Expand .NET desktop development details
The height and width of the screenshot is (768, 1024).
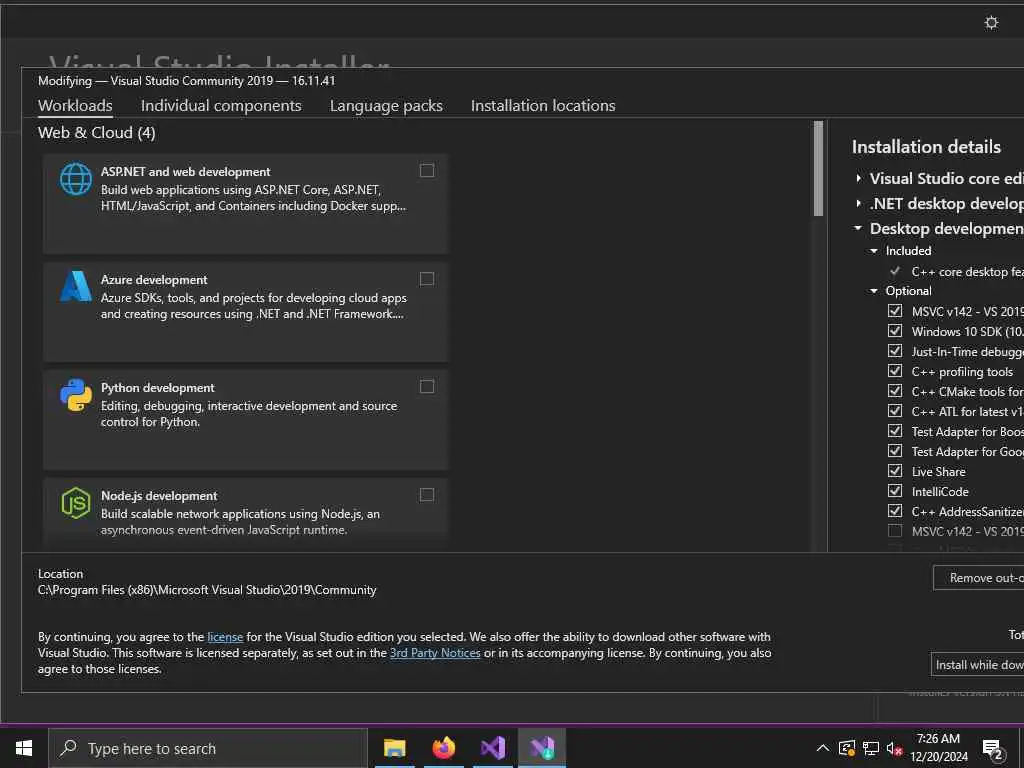coord(858,203)
